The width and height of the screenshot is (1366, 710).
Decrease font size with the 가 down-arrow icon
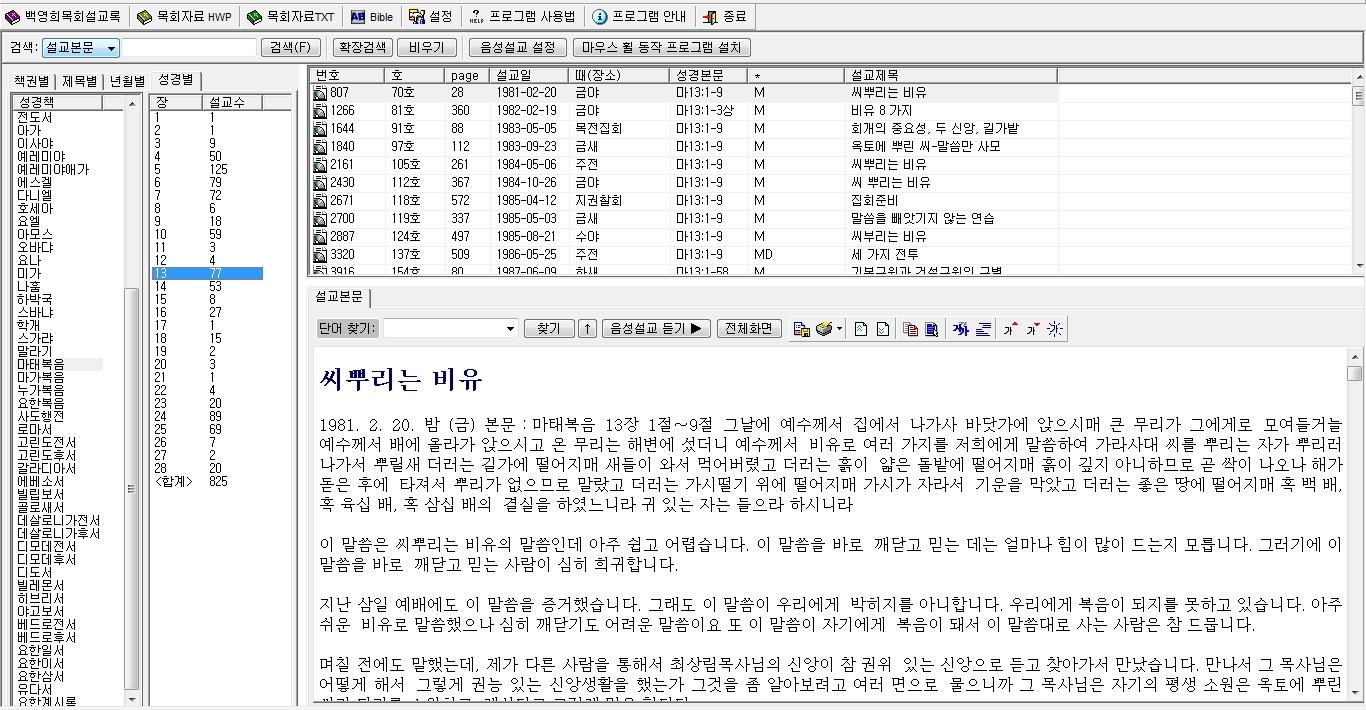pos(1033,327)
